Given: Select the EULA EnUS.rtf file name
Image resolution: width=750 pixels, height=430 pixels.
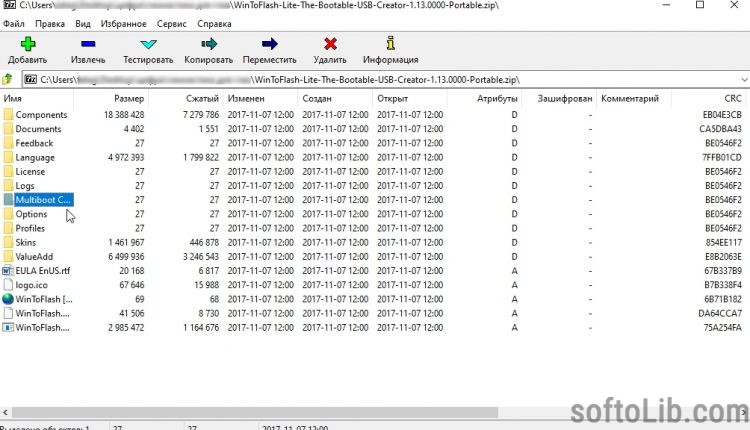Looking at the screenshot, I should pos(43,271).
